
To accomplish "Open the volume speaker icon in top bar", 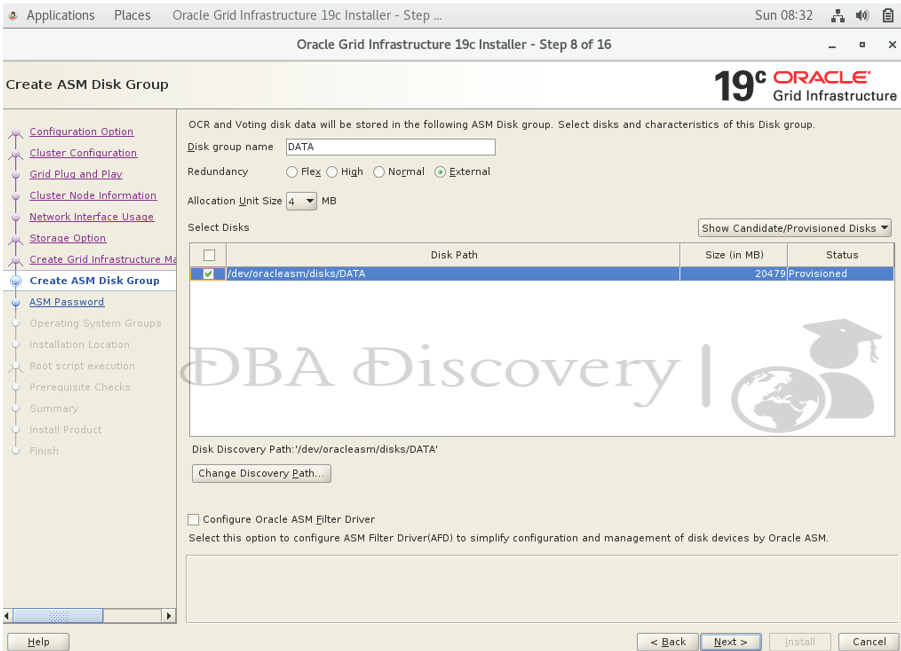I will pos(862,16).
